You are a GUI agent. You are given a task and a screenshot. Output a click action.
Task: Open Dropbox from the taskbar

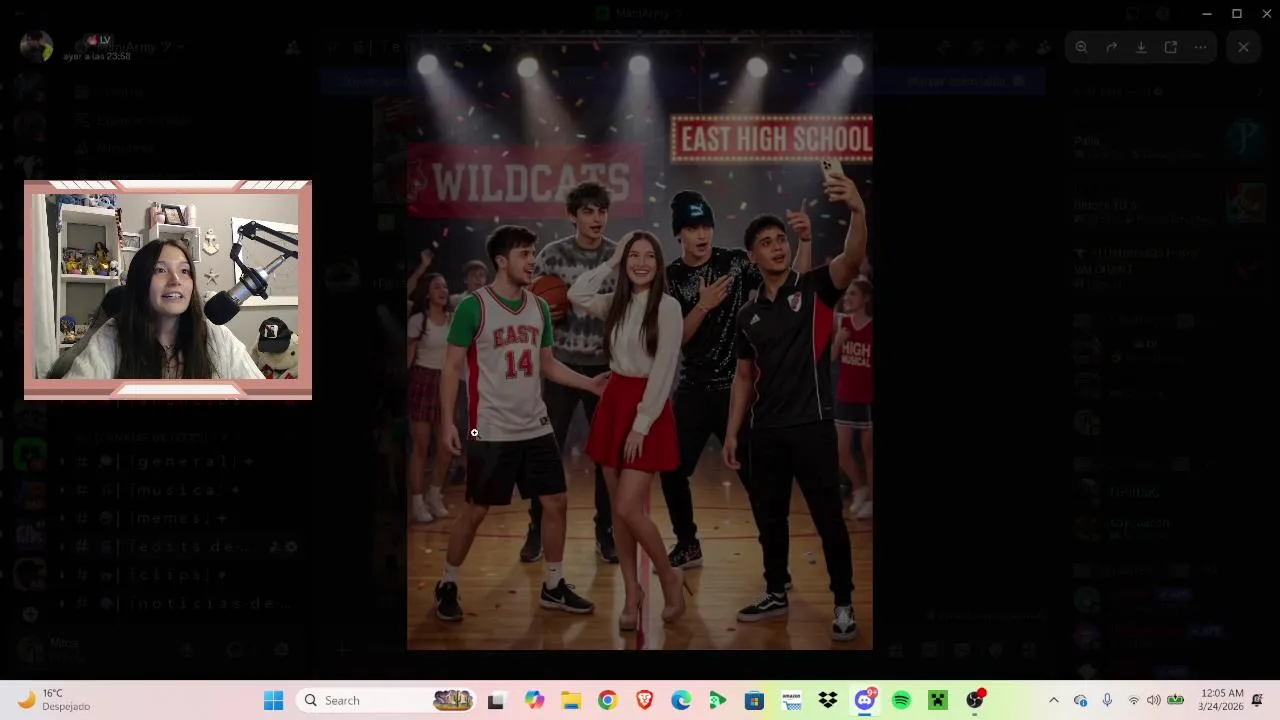(x=827, y=701)
